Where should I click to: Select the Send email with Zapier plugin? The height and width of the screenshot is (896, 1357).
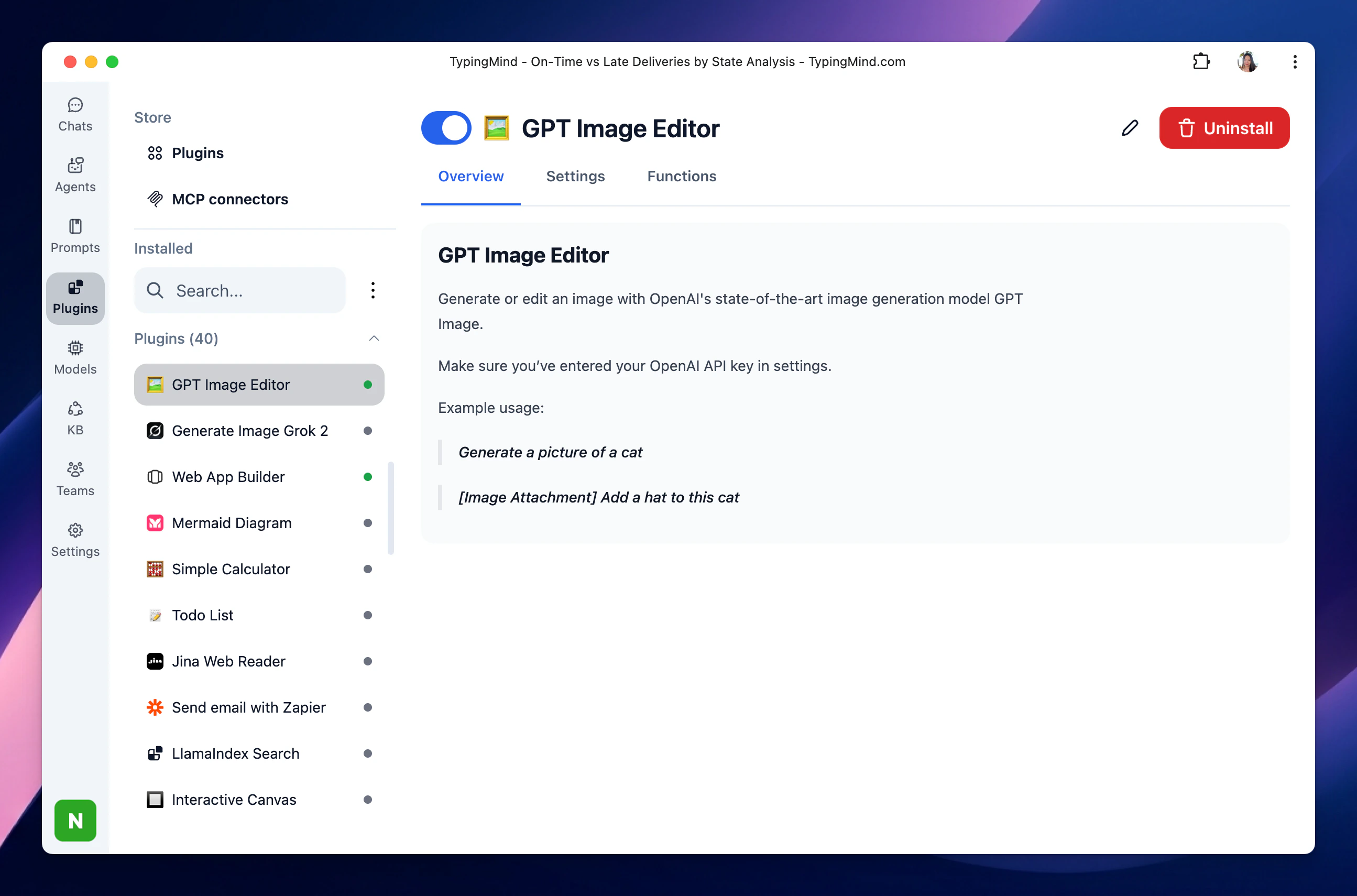(x=259, y=707)
